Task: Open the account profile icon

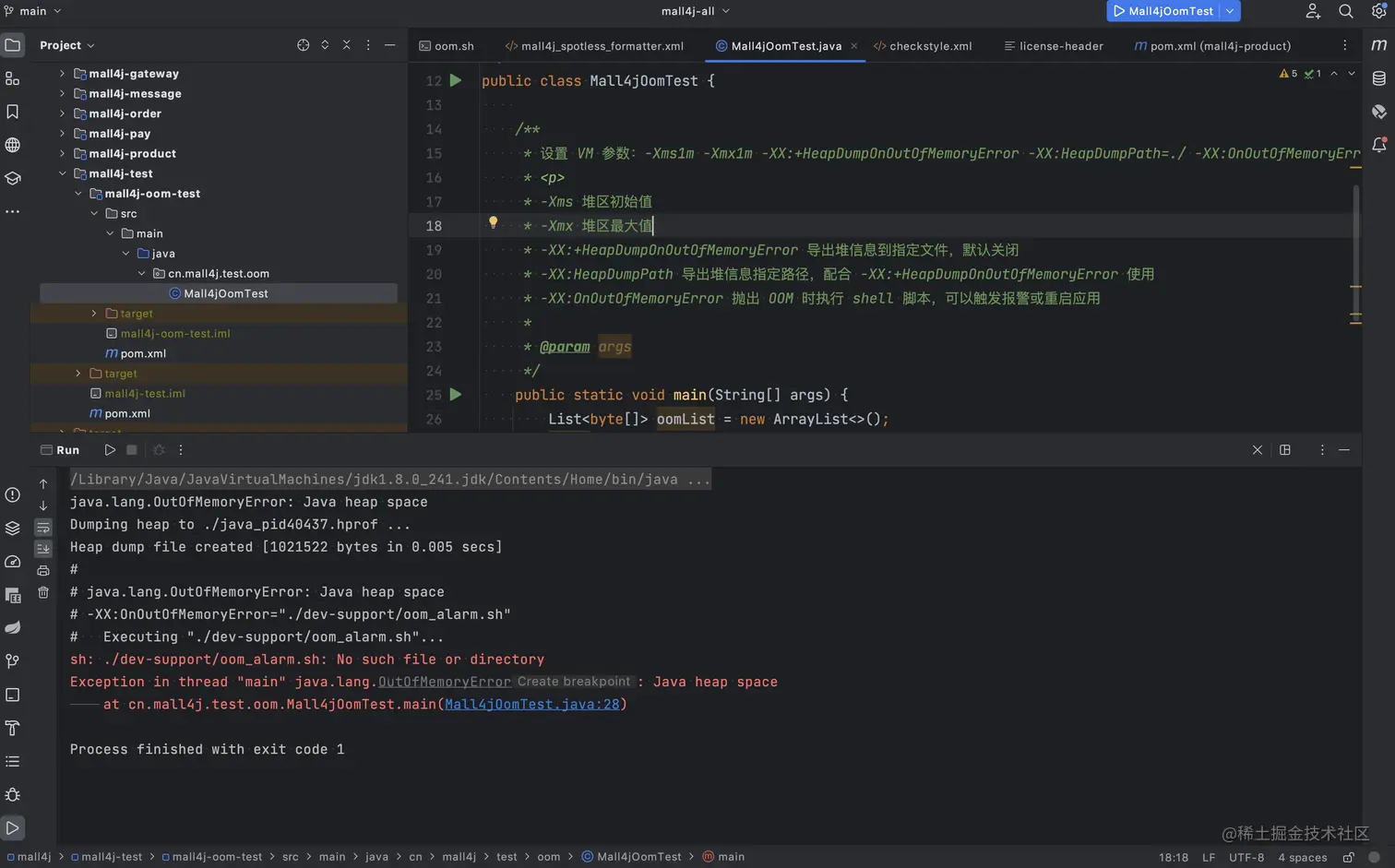Action: [x=1313, y=11]
